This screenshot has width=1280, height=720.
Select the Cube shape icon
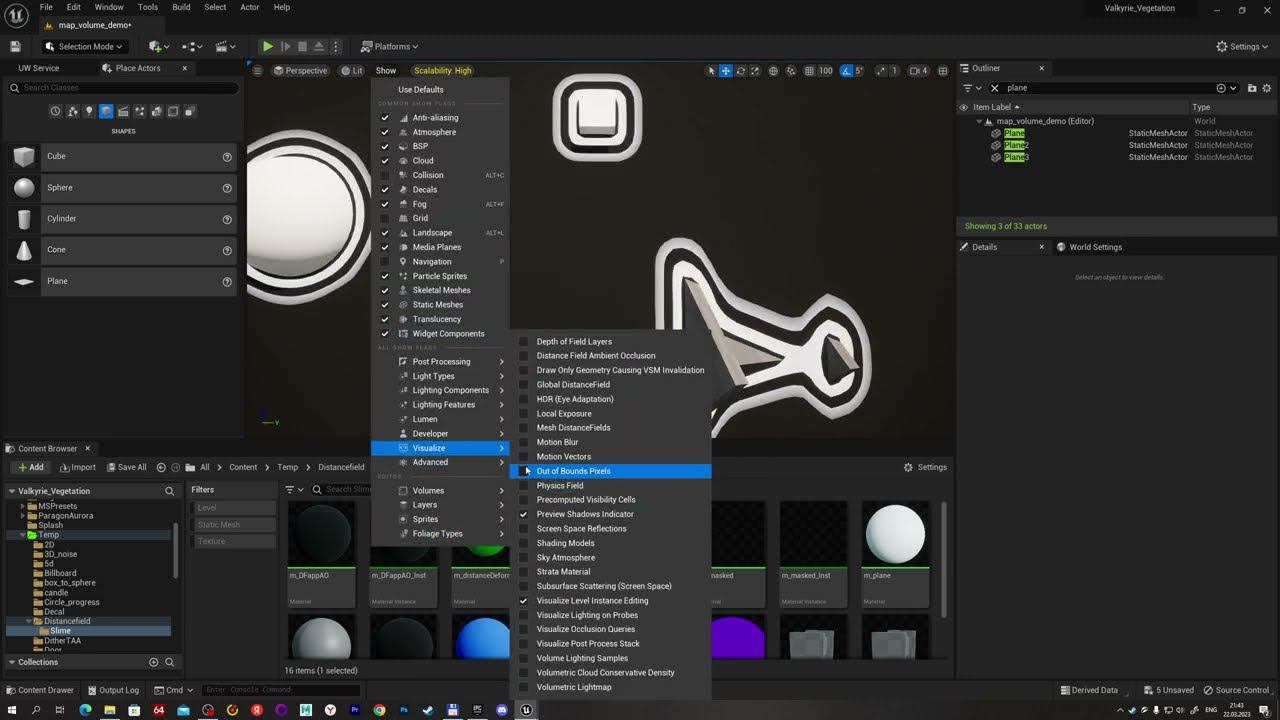pos(24,156)
